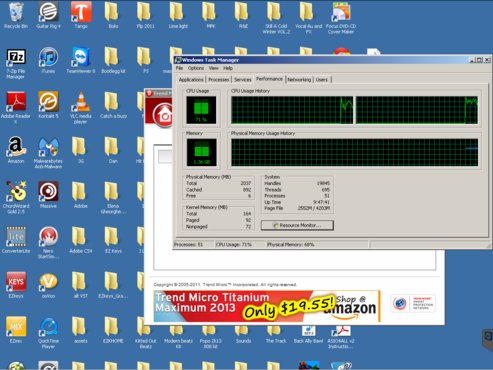
Task: Select the Focus DVD-CD Cover Maker icon
Action: [341, 18]
